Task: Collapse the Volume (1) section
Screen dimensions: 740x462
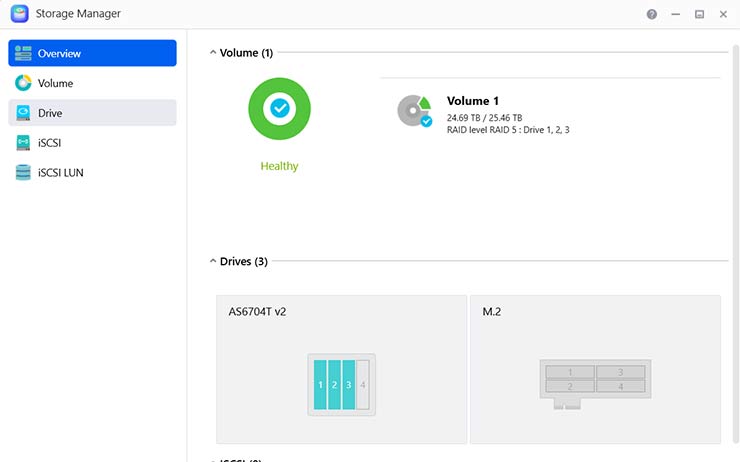Action: 212,52
